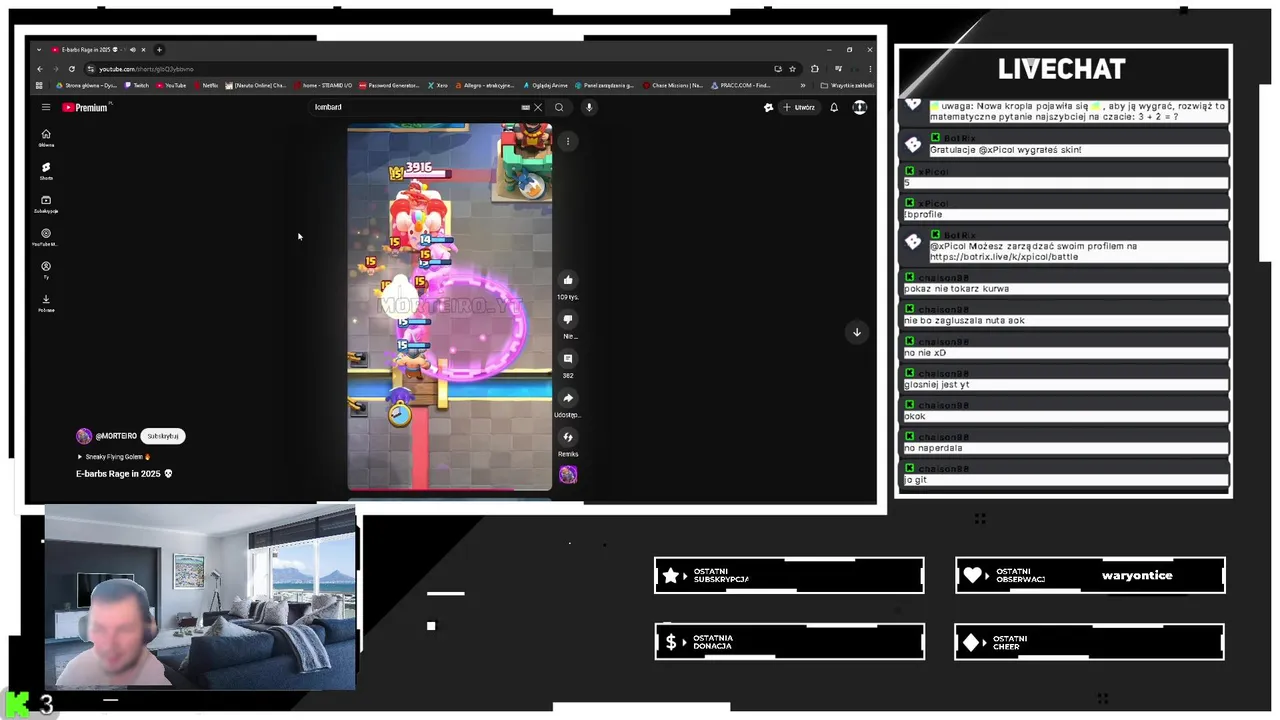Viewport: 1280px width, 720px height.
Task: Share the Short via Udostępnij arrow
Action: [x=568, y=398]
